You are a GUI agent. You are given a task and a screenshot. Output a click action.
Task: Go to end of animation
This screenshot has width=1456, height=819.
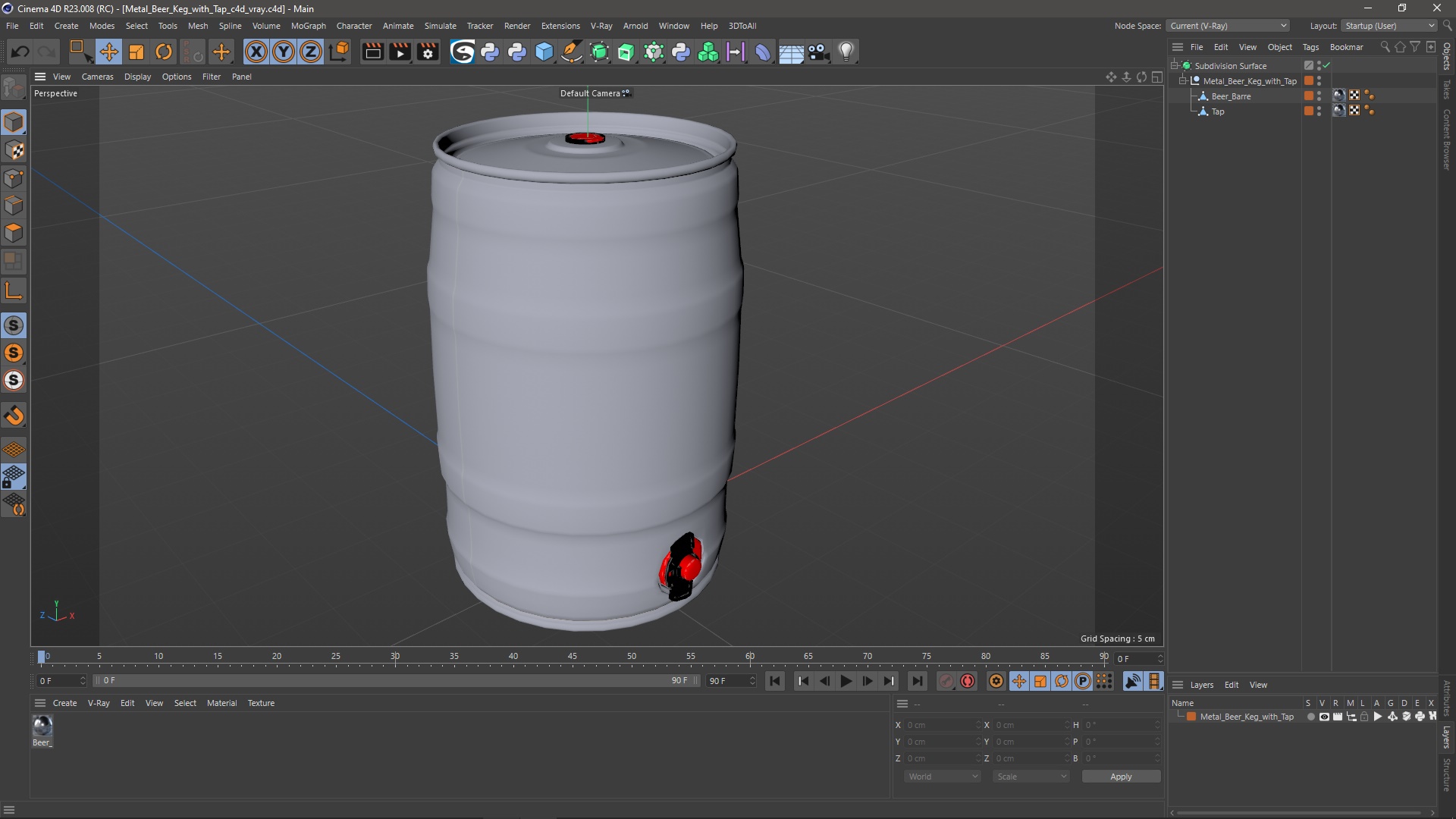click(917, 681)
